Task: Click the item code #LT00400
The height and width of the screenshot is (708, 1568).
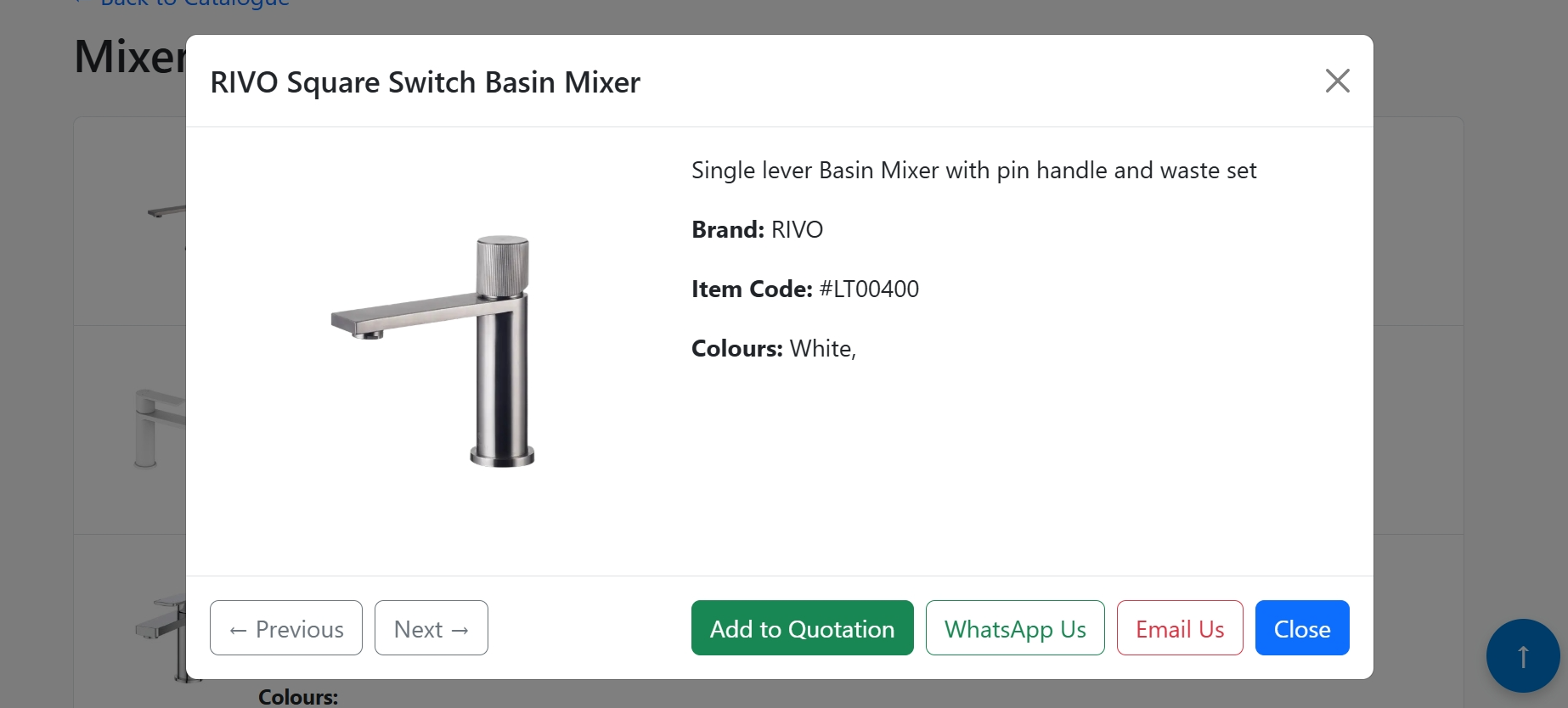Action: coord(868,289)
